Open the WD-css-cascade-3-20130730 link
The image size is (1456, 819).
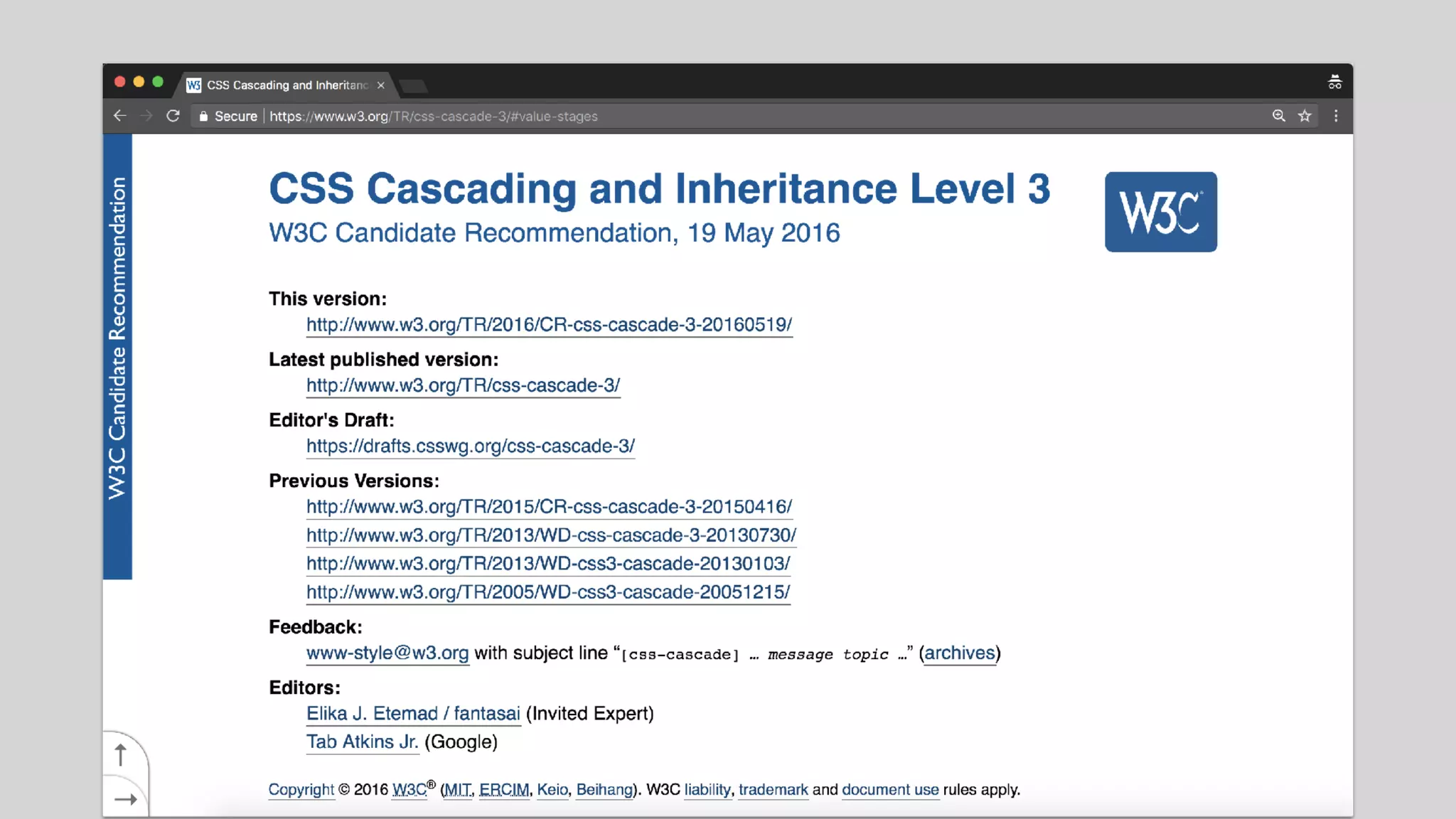click(551, 535)
